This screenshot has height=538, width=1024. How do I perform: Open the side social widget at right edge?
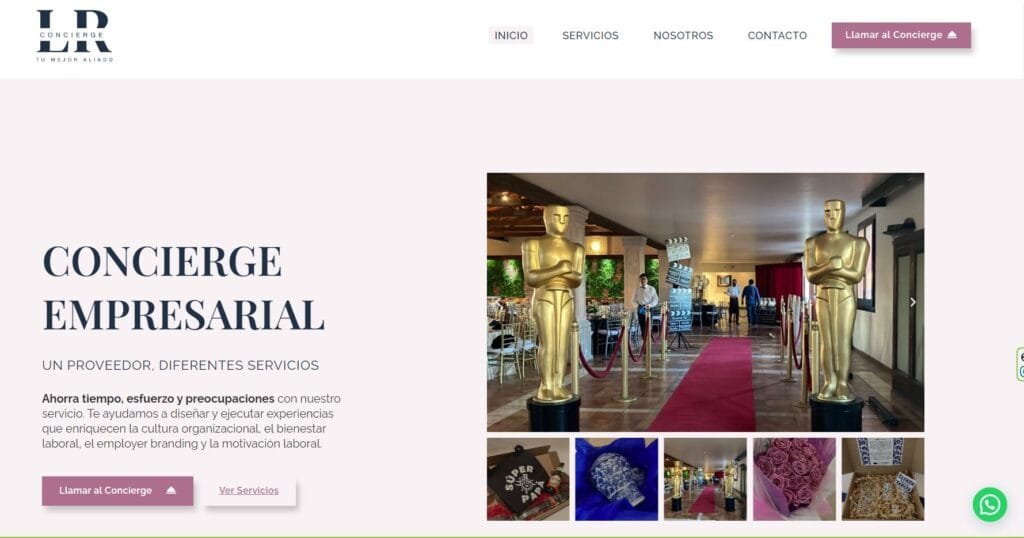tap(1020, 364)
